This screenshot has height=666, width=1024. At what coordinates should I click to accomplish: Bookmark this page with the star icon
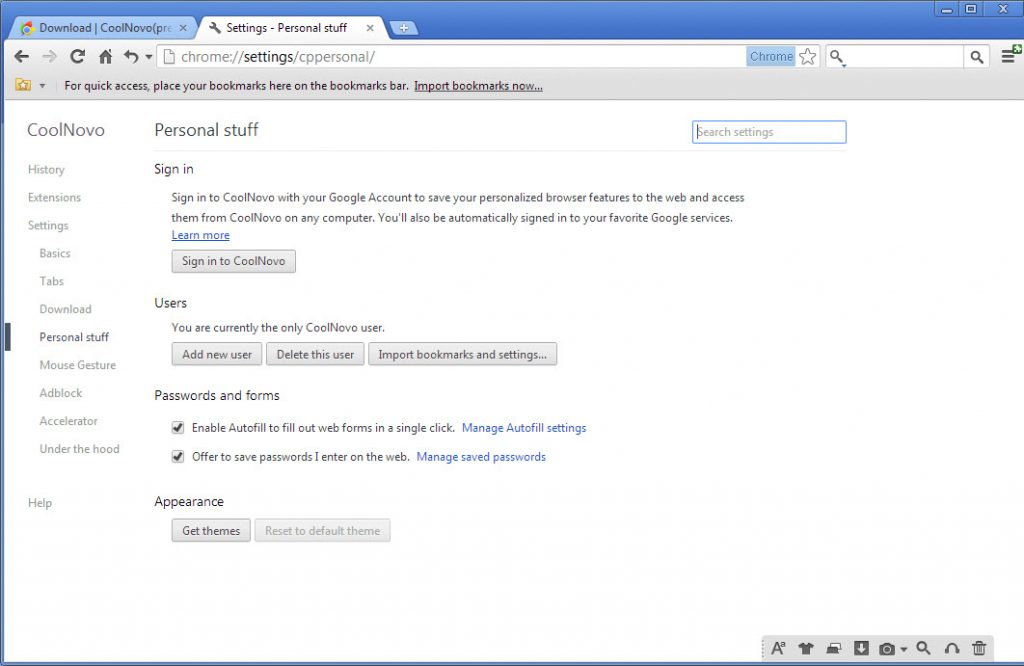(808, 57)
